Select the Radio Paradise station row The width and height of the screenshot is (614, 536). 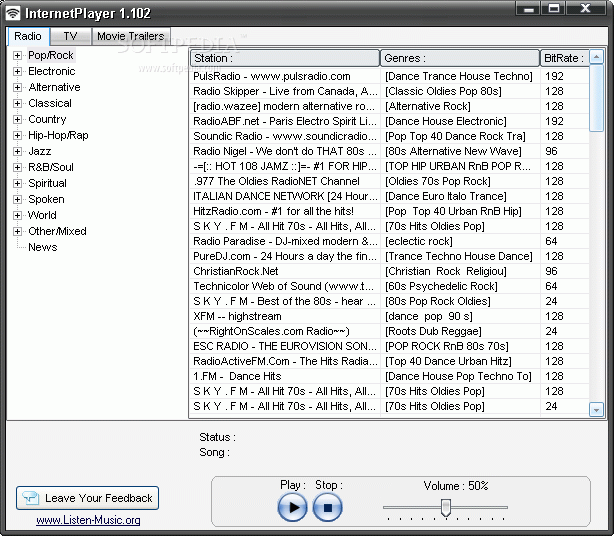pos(390,241)
